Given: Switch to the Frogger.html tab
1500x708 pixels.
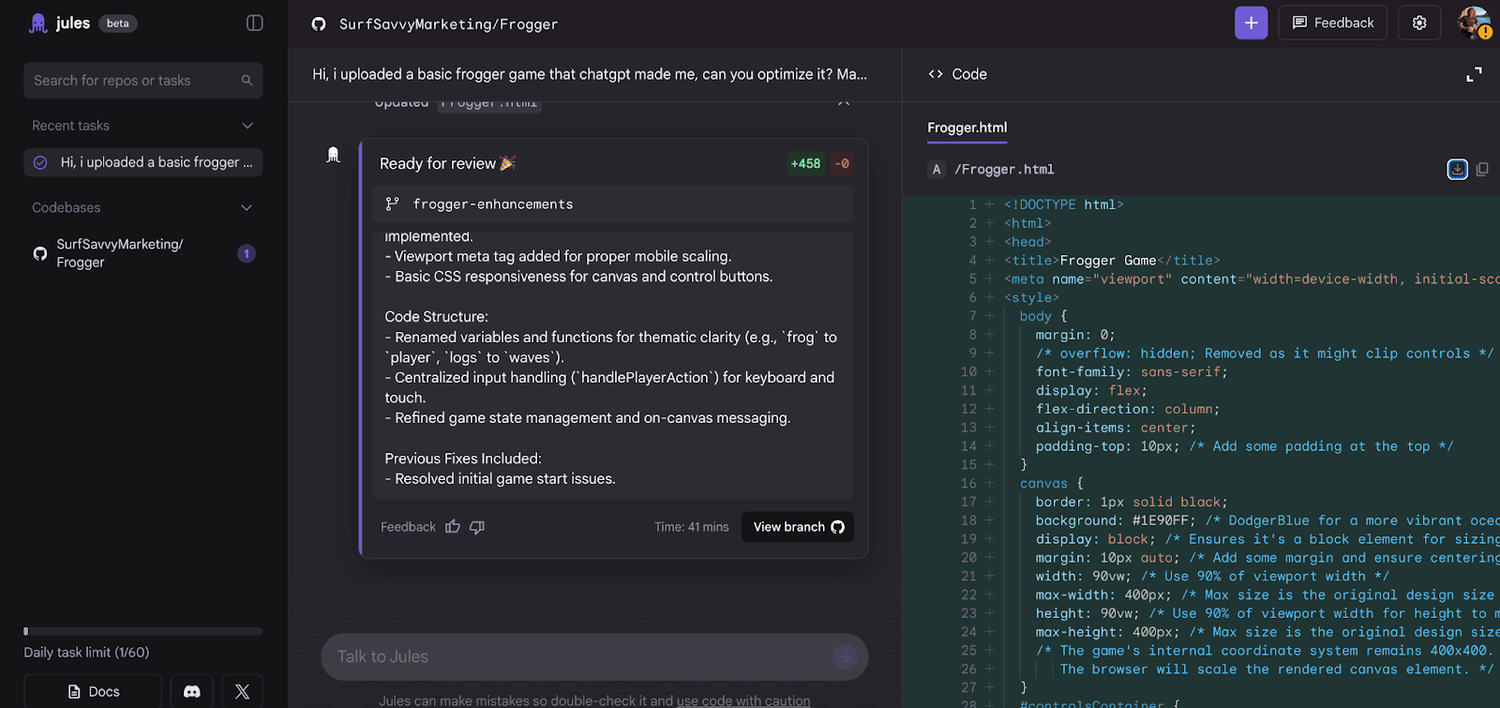Looking at the screenshot, I should point(966,128).
